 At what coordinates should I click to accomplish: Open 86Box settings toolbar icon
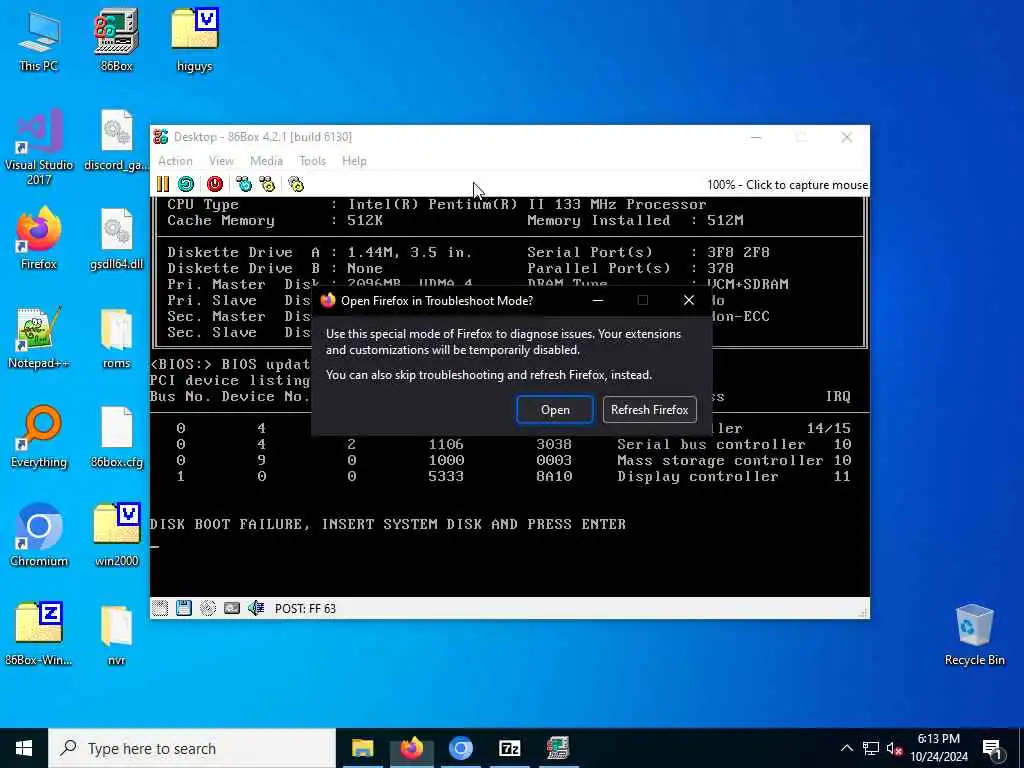click(x=296, y=184)
